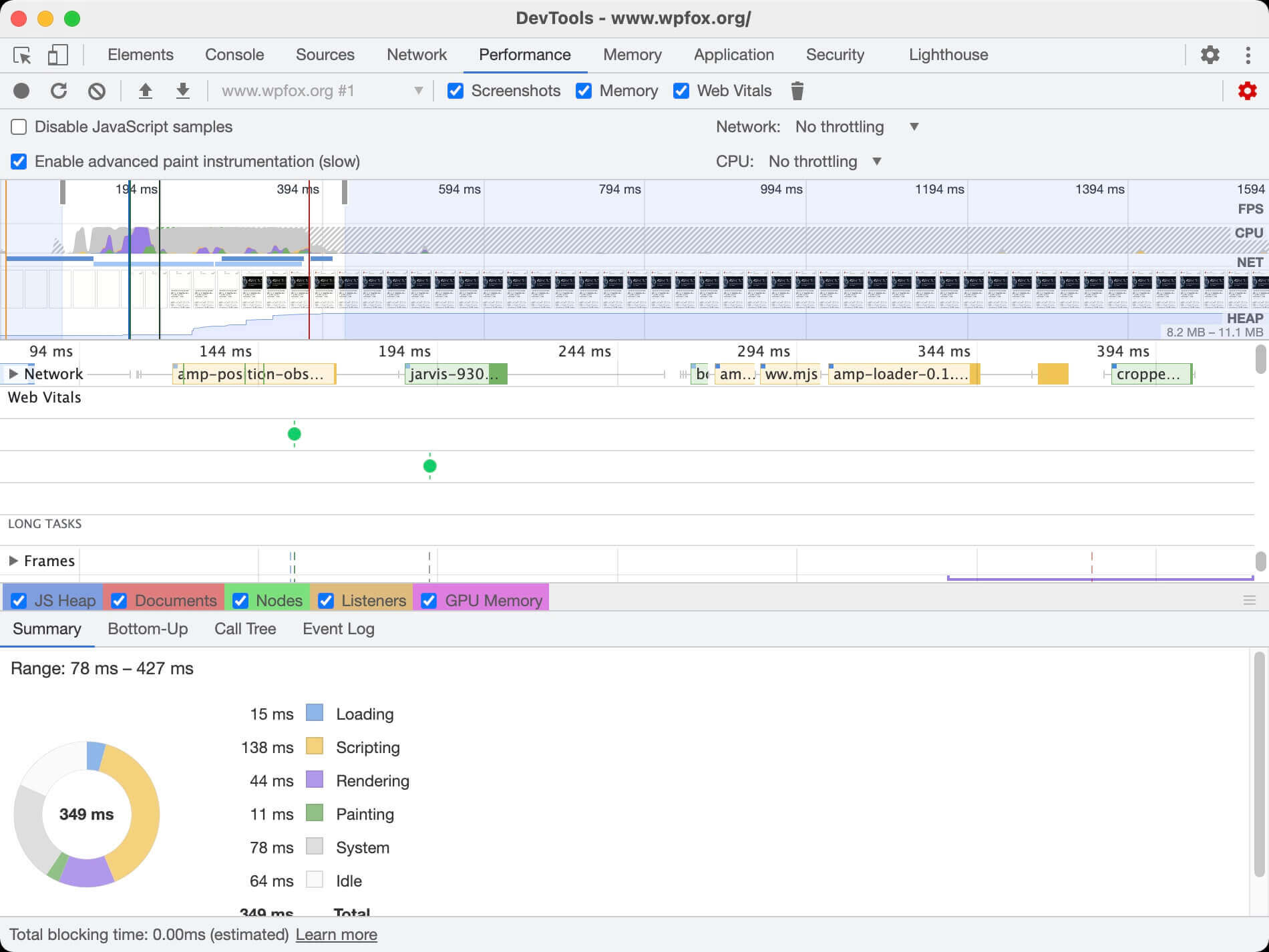Open the three-dot DevTools menu
The width and height of the screenshot is (1269, 952).
[1248, 55]
